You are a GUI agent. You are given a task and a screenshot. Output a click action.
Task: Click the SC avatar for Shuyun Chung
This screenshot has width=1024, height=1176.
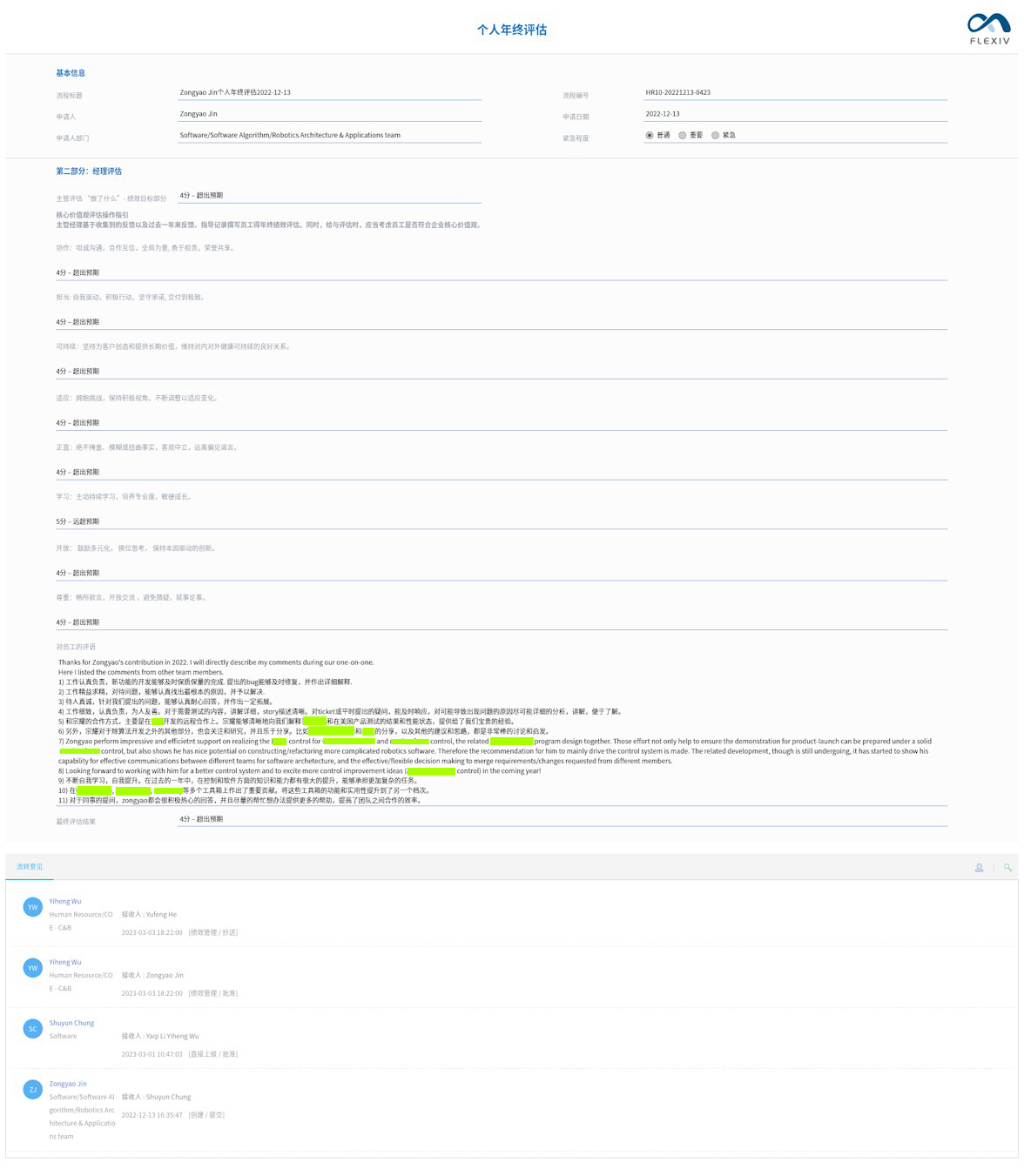coord(32,1028)
